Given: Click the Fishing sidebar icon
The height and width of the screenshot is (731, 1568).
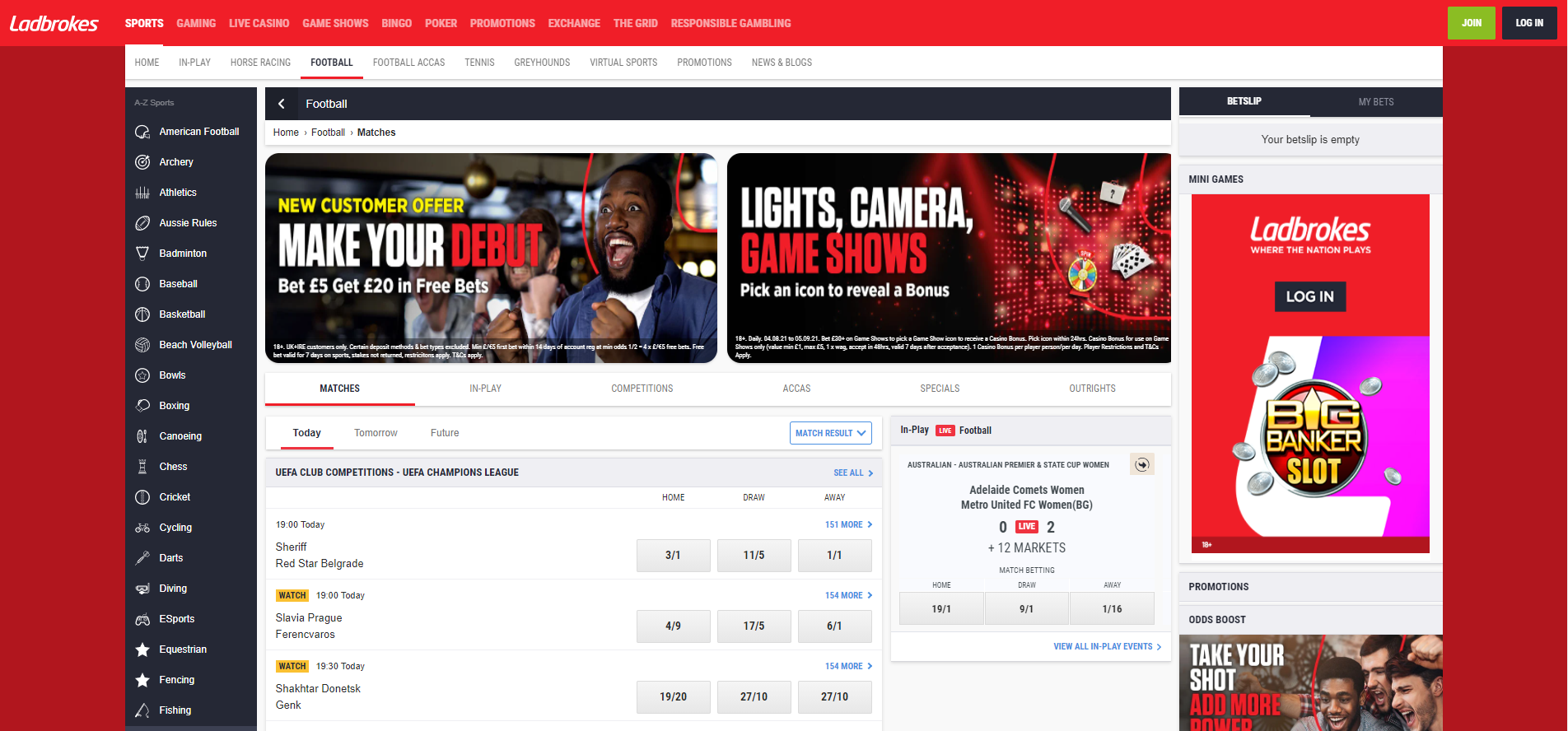Looking at the screenshot, I should click(142, 710).
